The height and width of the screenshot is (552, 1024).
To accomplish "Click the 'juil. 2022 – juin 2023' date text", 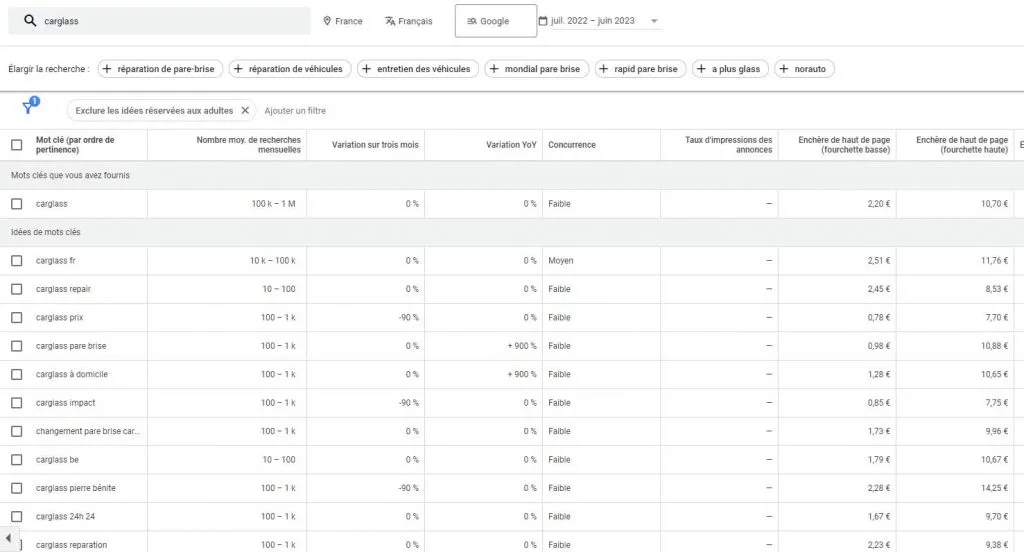I will tap(592, 21).
